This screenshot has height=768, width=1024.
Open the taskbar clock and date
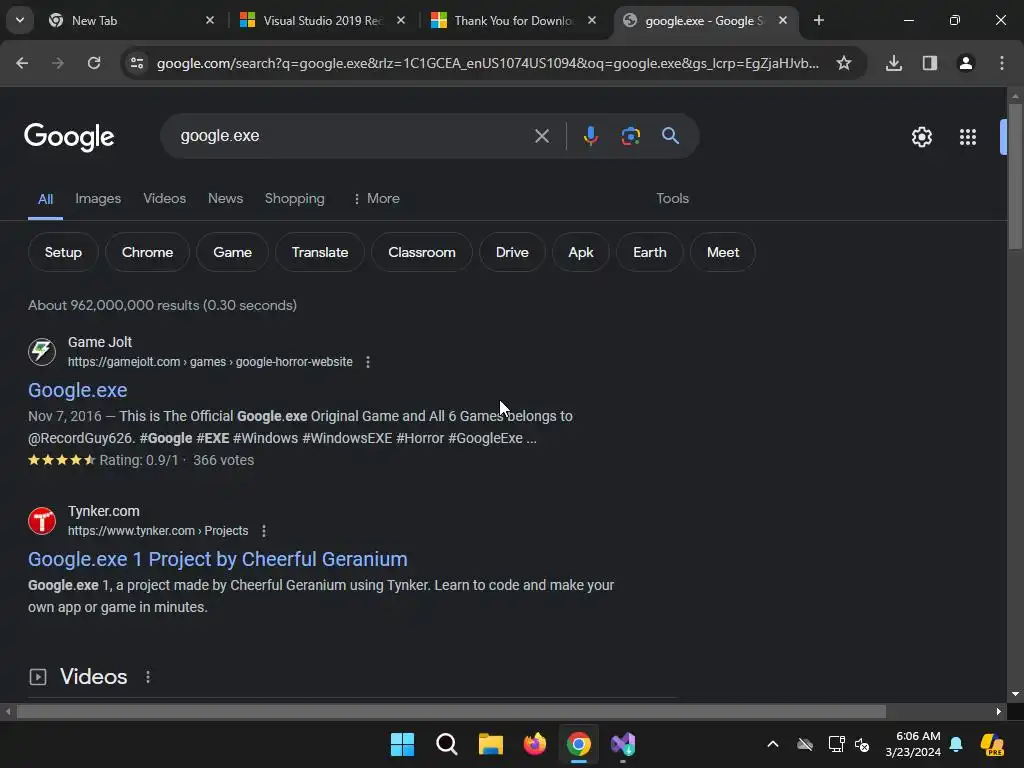[913, 744]
